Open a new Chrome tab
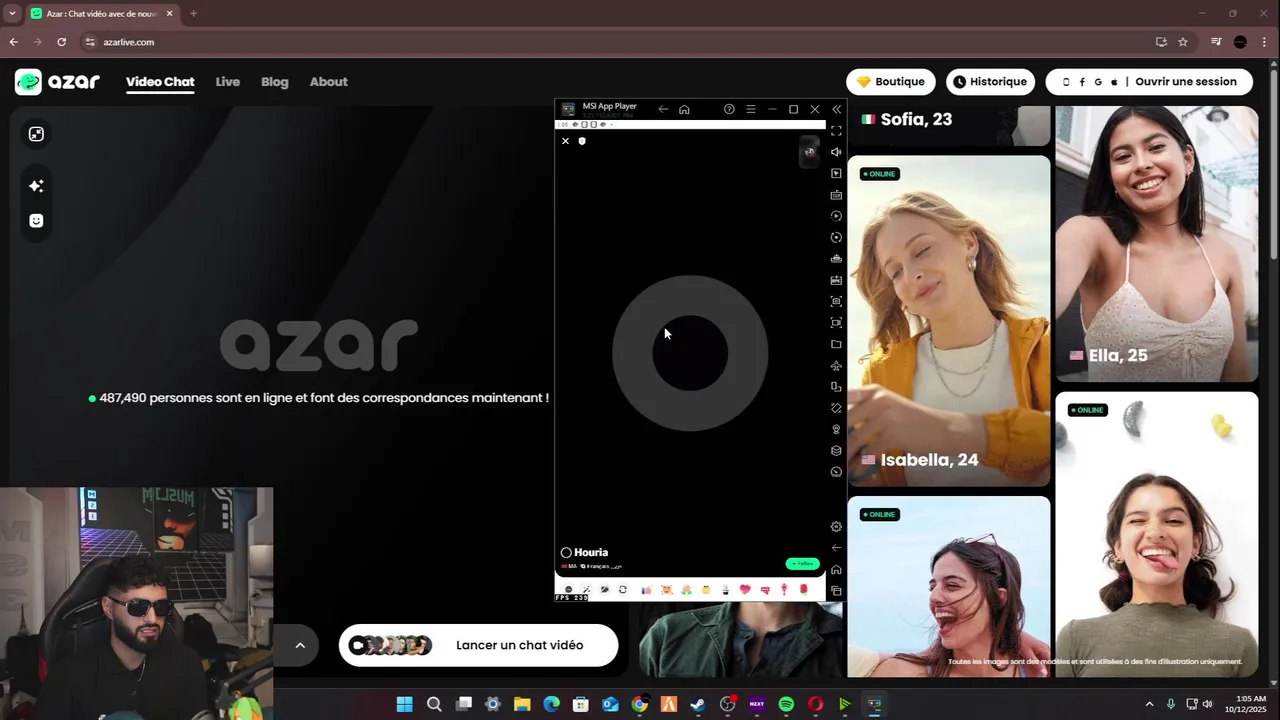Image resolution: width=1280 pixels, height=720 pixels. pyautogui.click(x=193, y=14)
